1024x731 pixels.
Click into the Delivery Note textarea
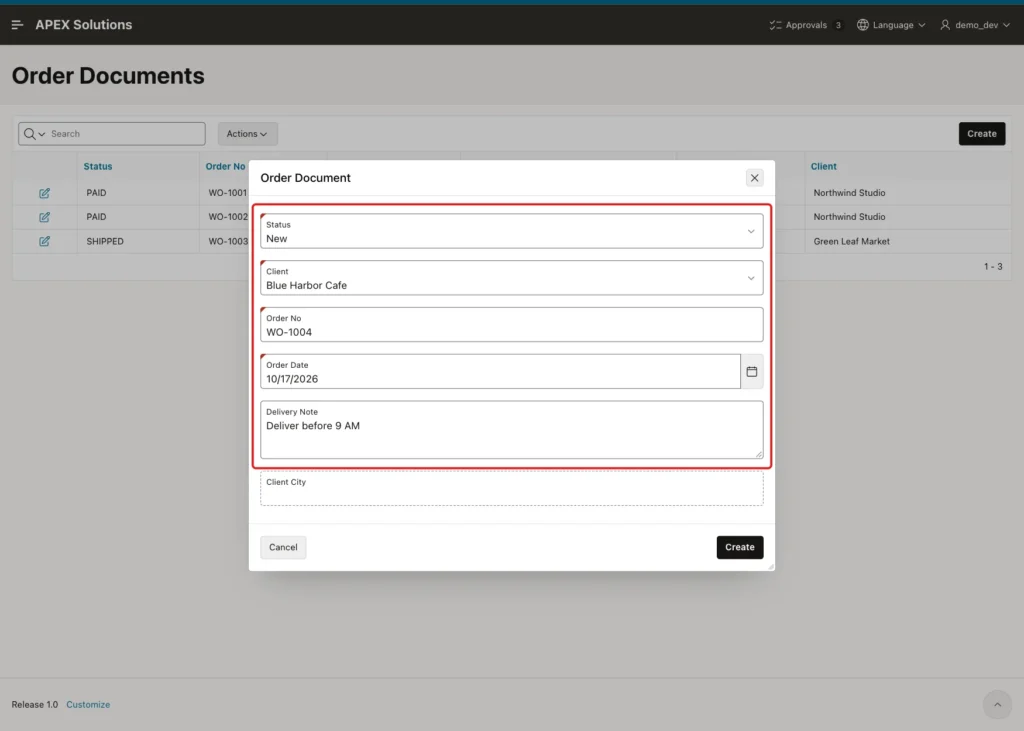pyautogui.click(x=511, y=430)
